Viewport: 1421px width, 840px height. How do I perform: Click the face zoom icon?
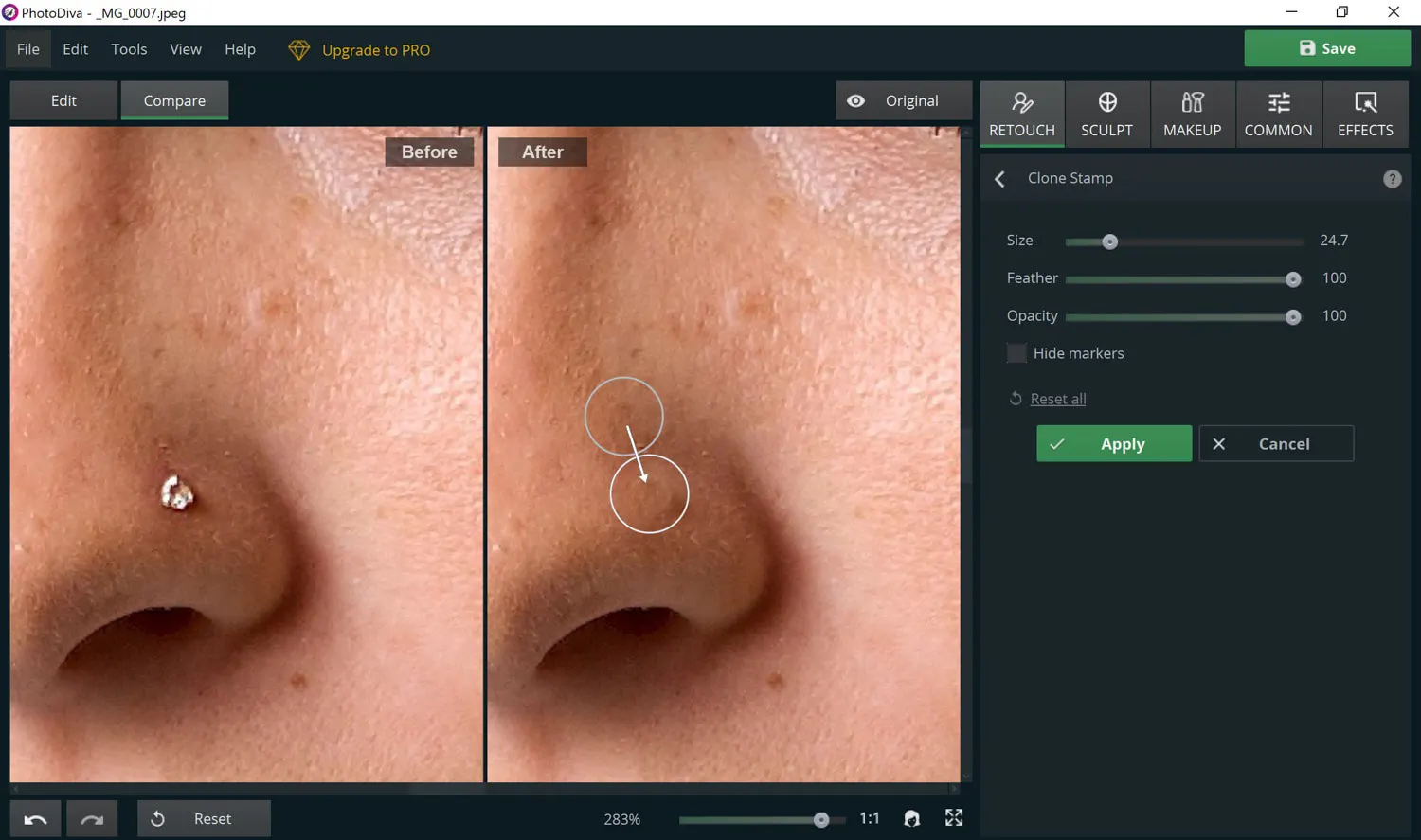point(911,818)
